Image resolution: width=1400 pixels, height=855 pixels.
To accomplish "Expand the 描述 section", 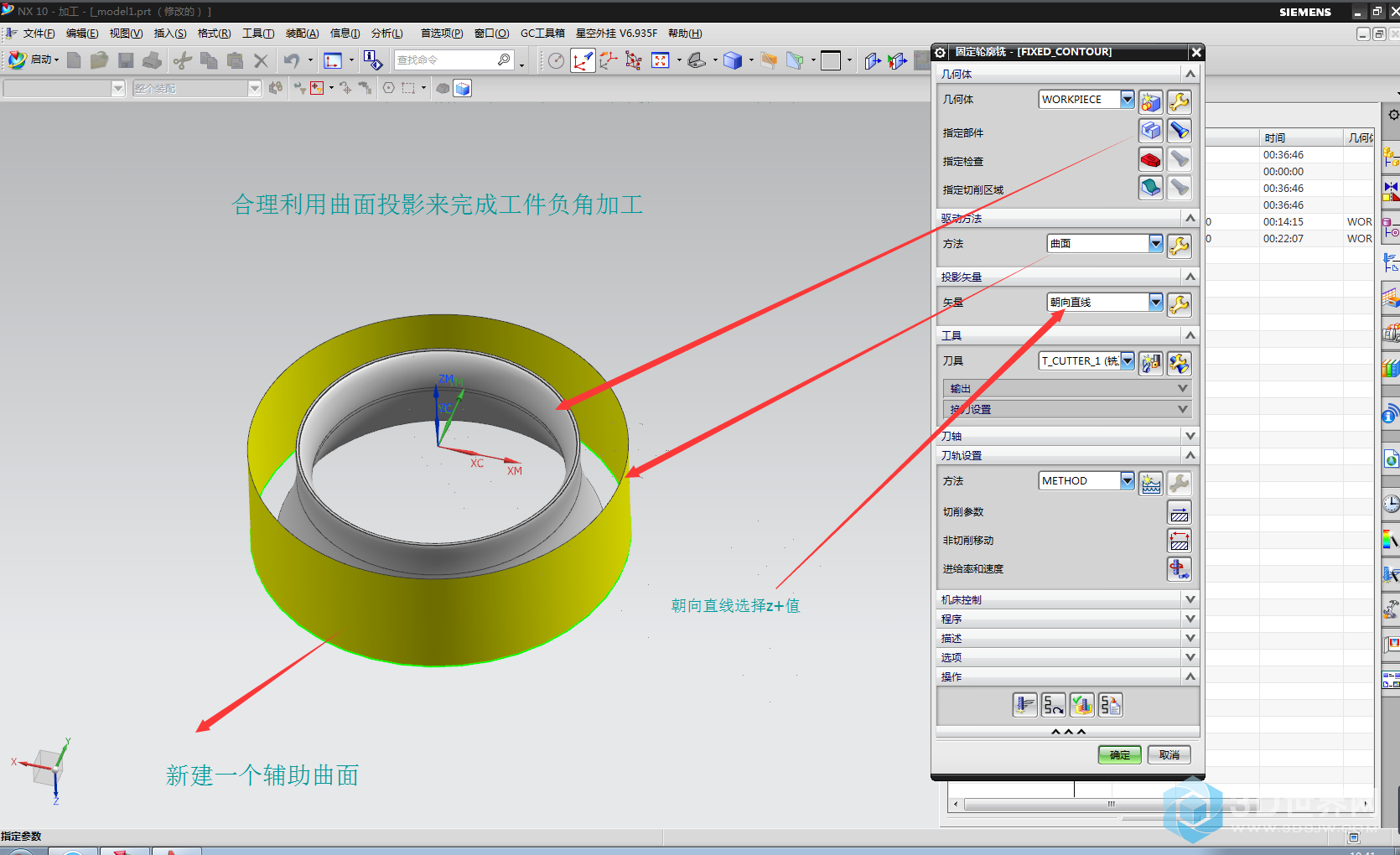I will [x=1067, y=638].
